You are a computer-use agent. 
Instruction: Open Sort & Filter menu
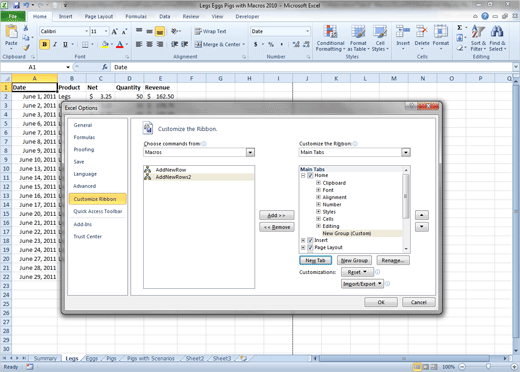[478, 38]
